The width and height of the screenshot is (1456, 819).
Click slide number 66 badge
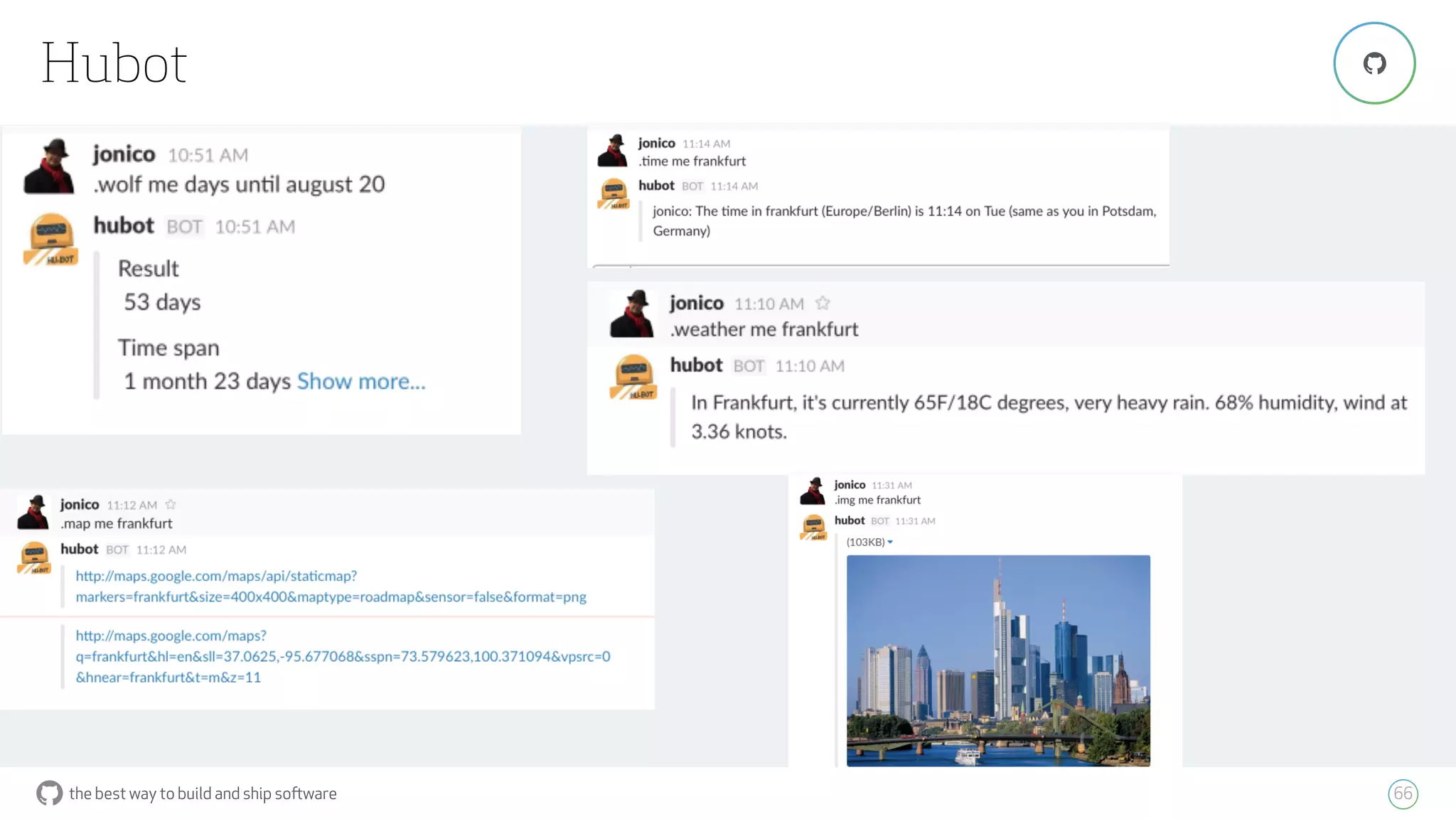click(1403, 794)
